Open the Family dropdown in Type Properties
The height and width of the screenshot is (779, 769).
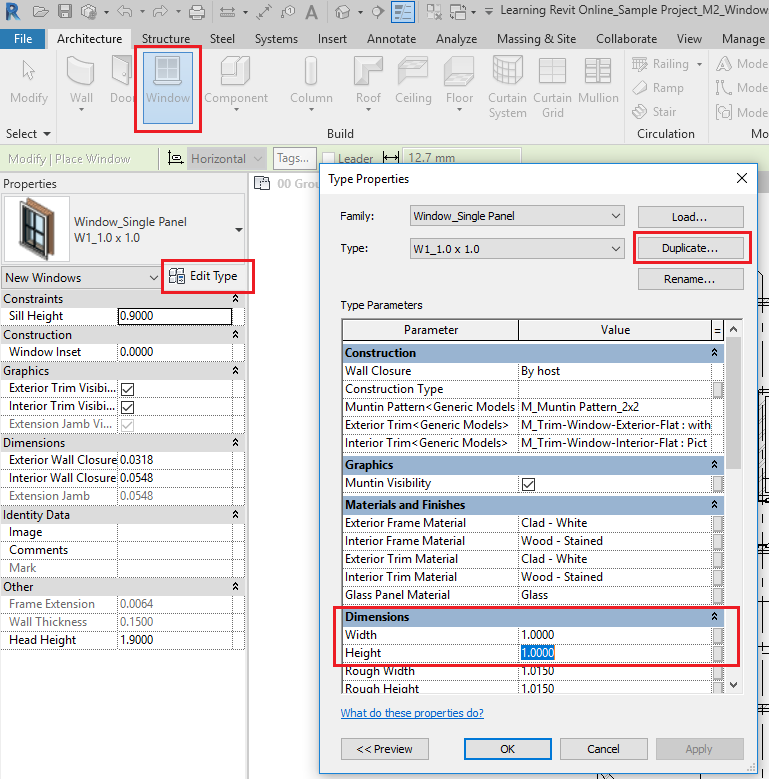point(517,216)
